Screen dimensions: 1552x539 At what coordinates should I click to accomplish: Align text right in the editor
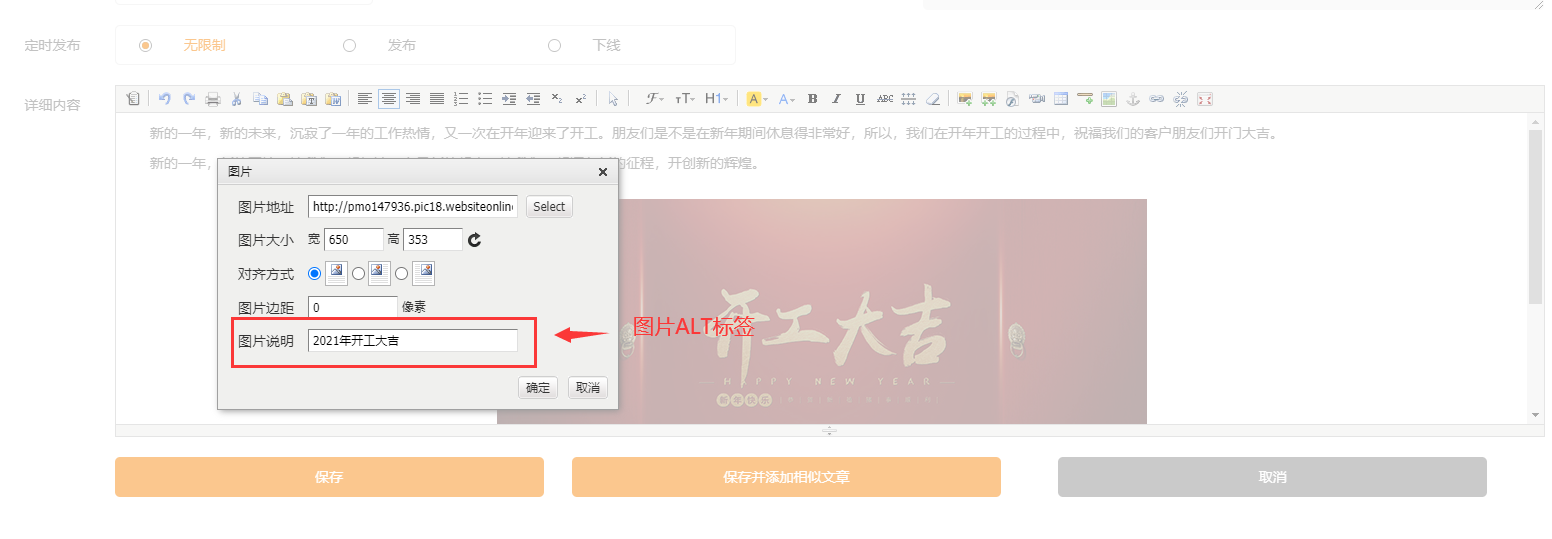pos(413,99)
